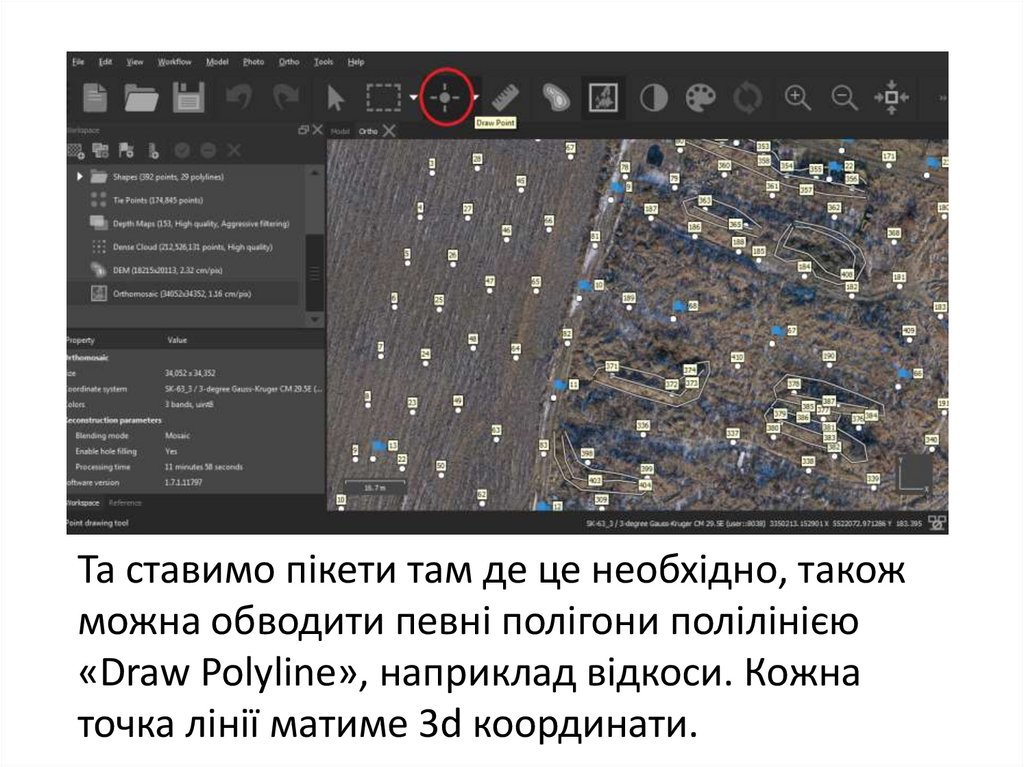Switch to the Model view tab
Screen dimensions: 1024x767
point(340,131)
